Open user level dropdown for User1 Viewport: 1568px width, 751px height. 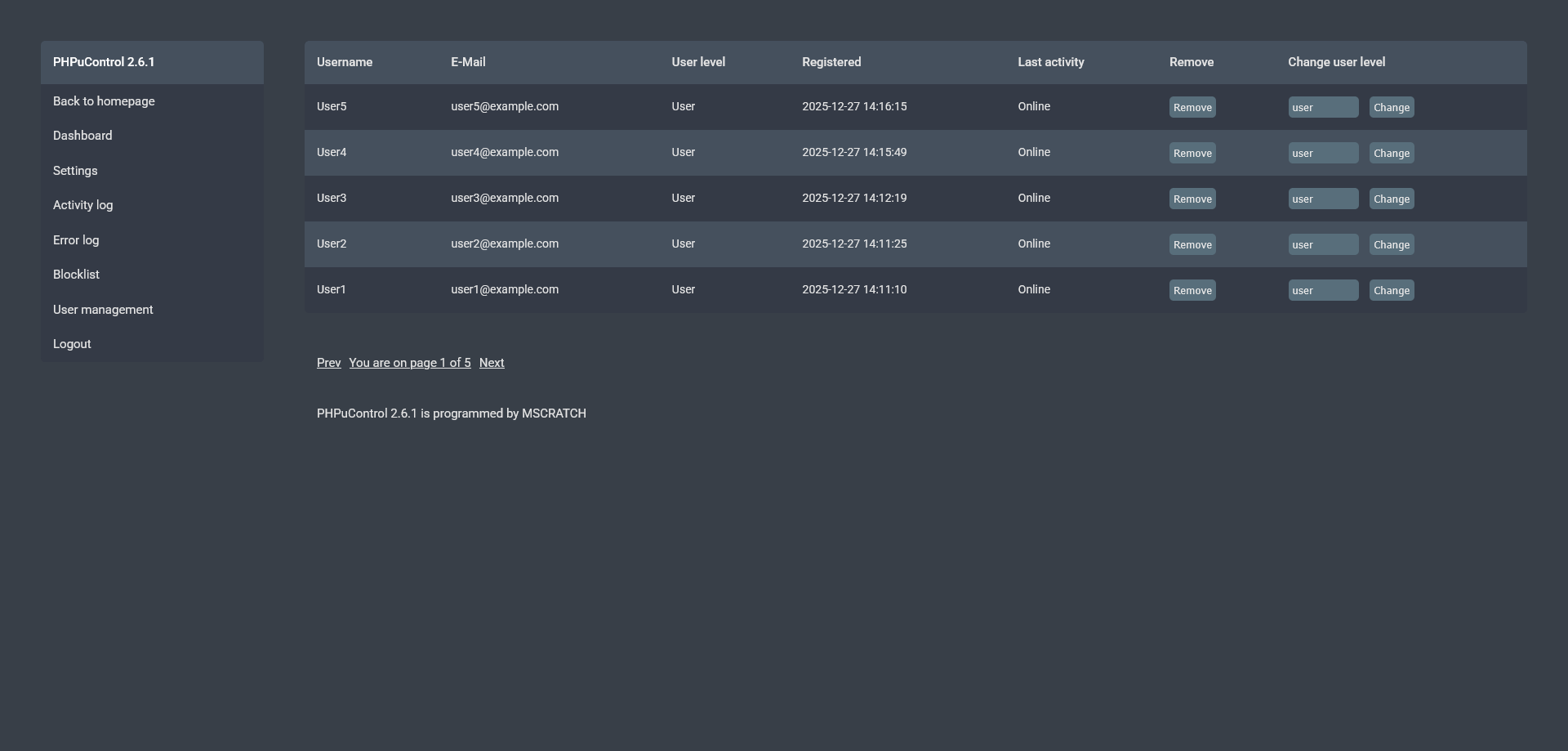pyautogui.click(x=1322, y=290)
